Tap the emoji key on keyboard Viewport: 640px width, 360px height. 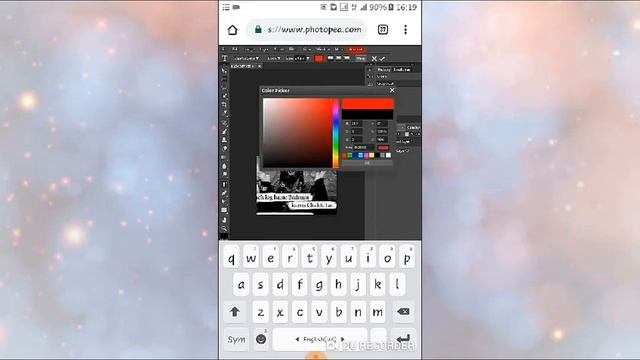[261, 339]
